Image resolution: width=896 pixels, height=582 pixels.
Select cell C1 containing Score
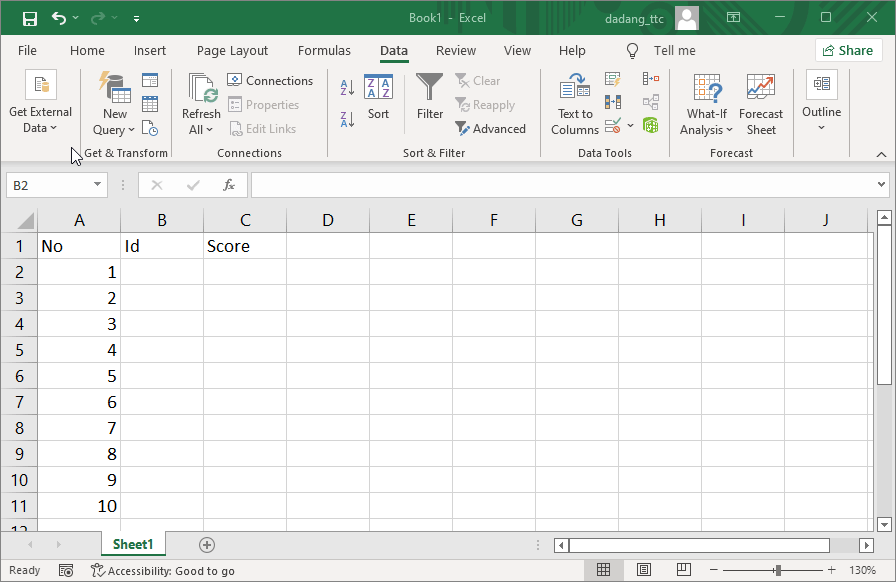click(x=244, y=245)
